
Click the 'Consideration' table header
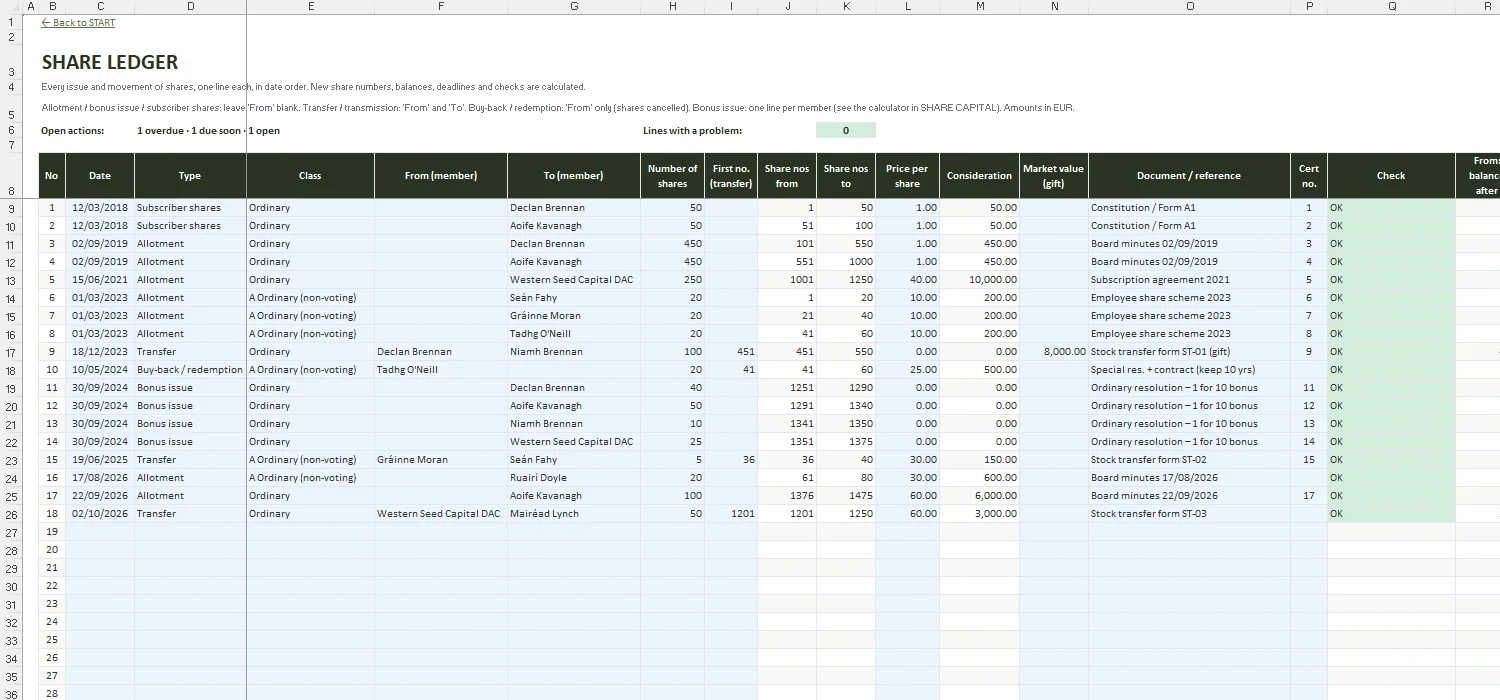point(980,176)
